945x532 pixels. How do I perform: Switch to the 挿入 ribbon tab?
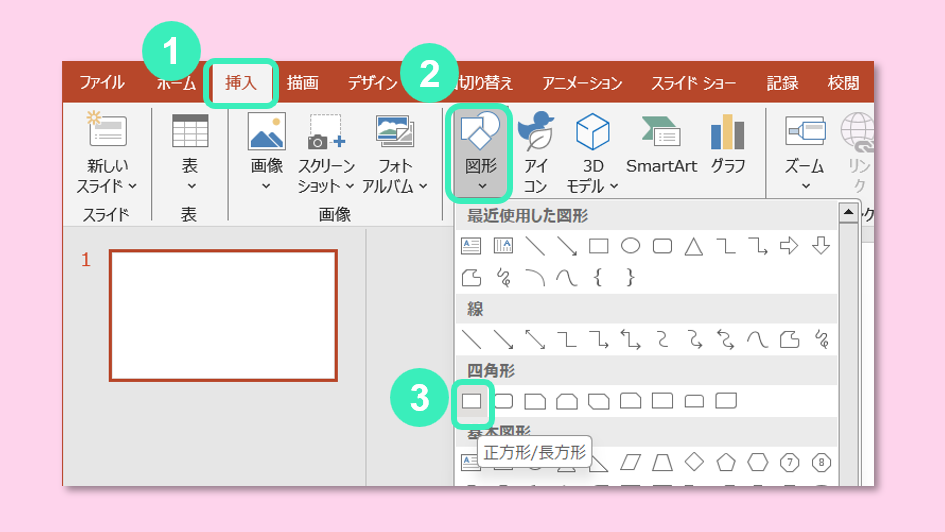point(241,83)
